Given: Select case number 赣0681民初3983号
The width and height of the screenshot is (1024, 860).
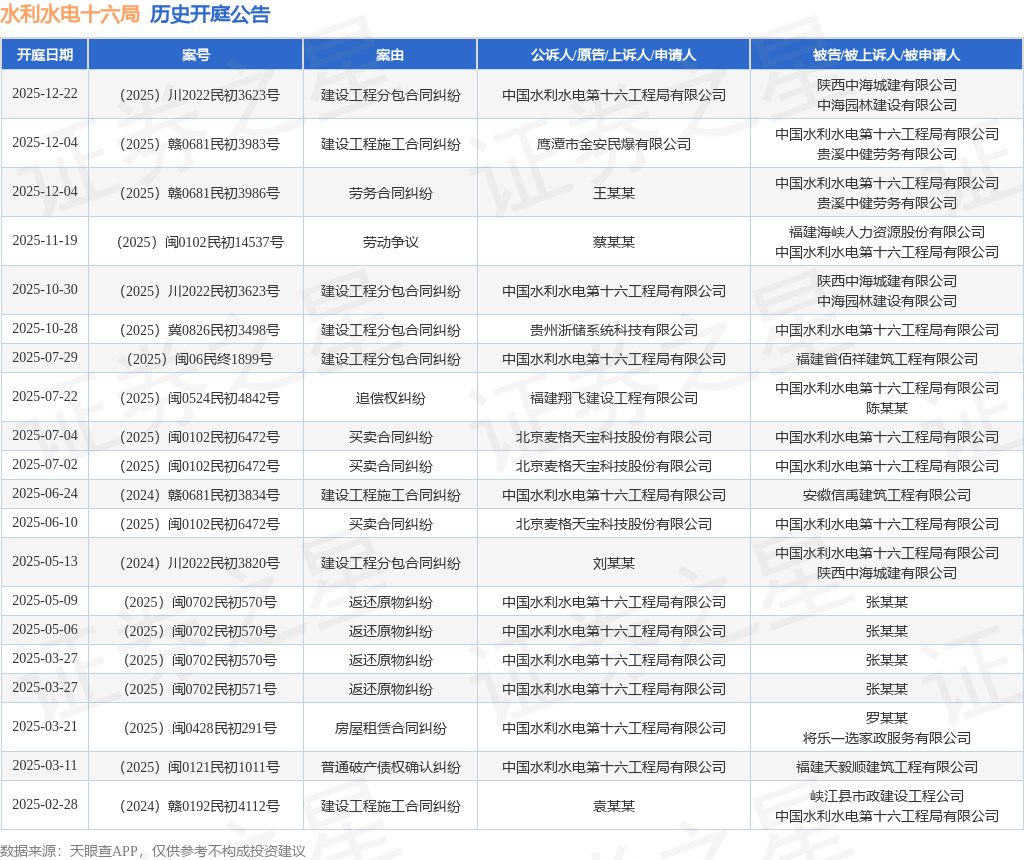Looking at the screenshot, I should pyautogui.click(x=200, y=144).
